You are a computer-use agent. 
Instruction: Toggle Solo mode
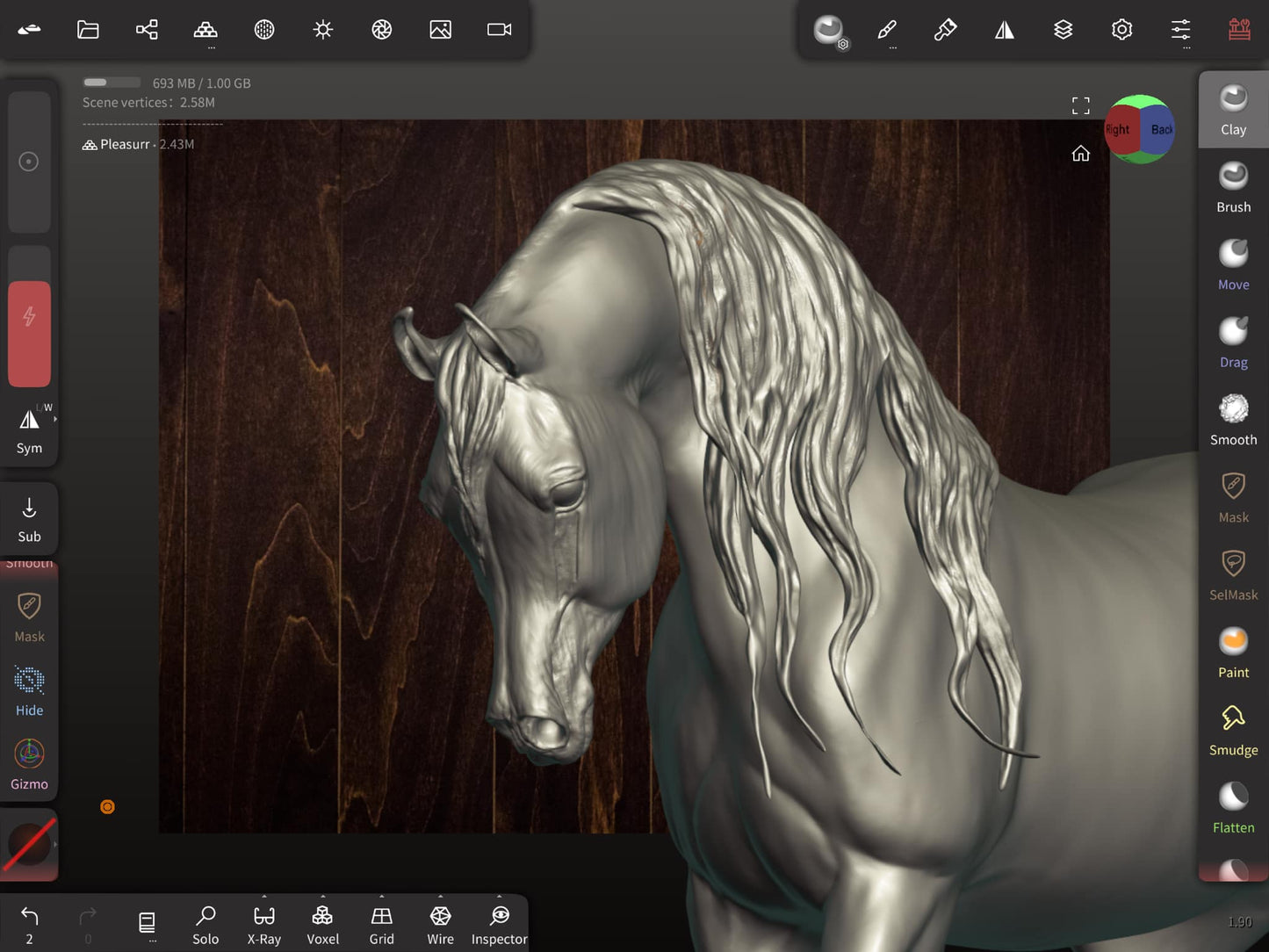point(205,926)
